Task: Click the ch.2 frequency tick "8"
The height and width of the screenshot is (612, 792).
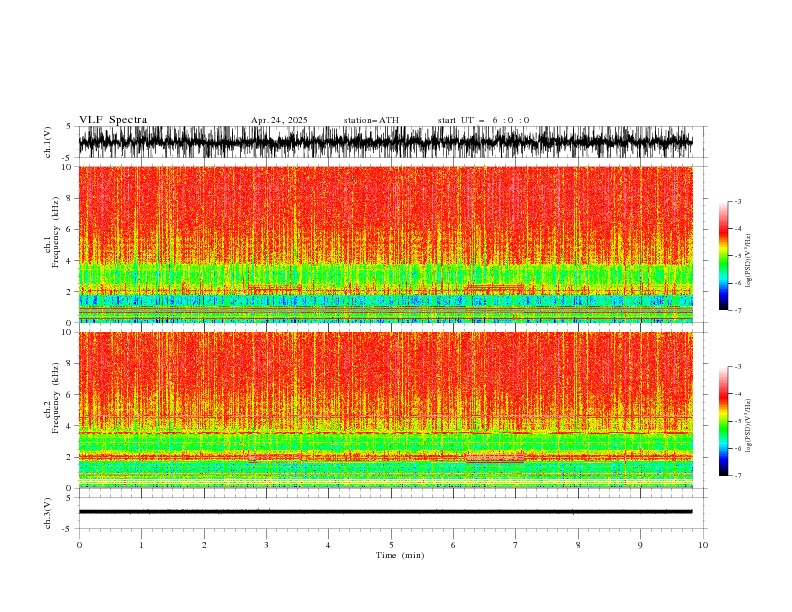Action: (x=69, y=364)
